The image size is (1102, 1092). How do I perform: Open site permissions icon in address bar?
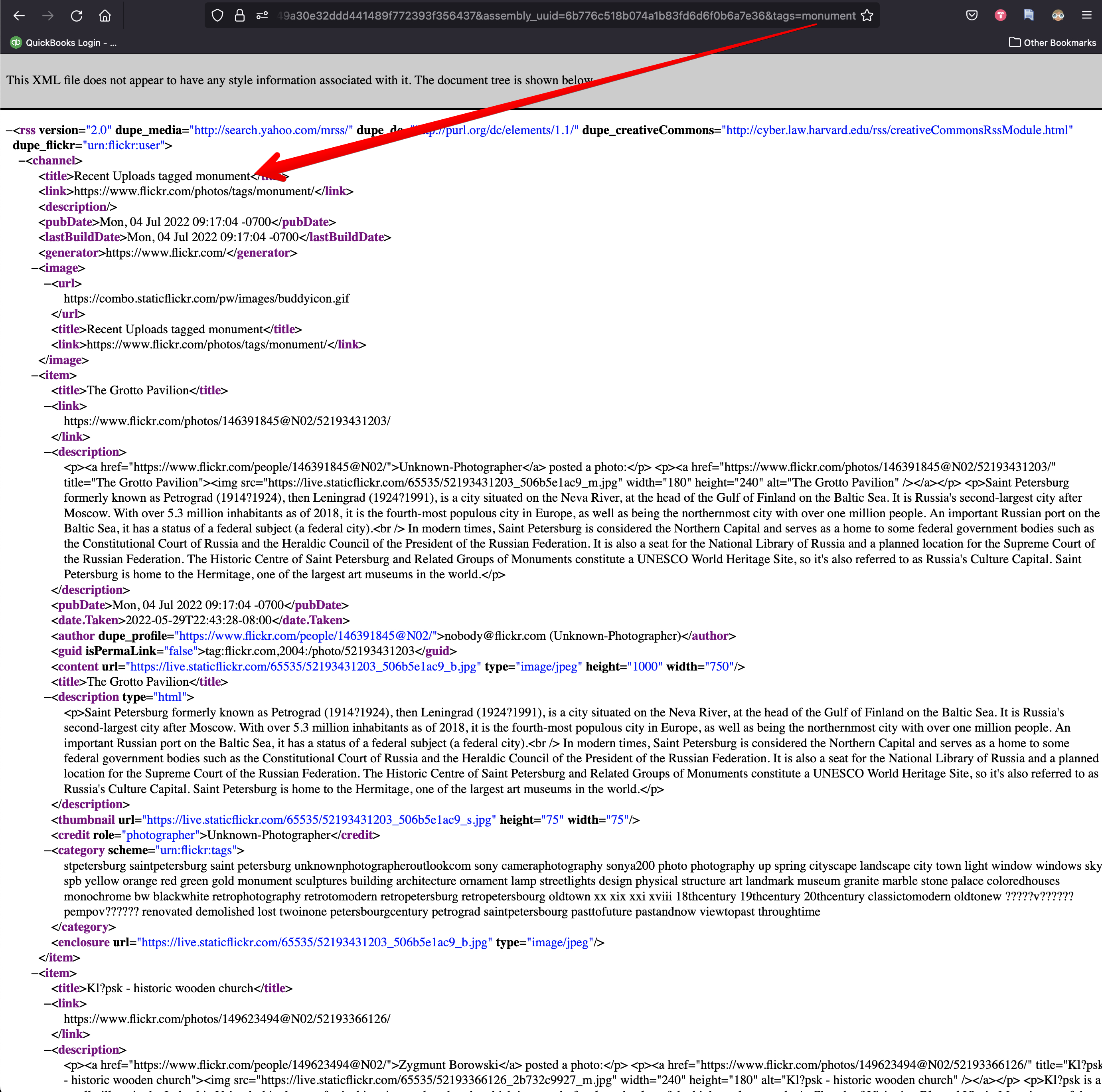262,16
